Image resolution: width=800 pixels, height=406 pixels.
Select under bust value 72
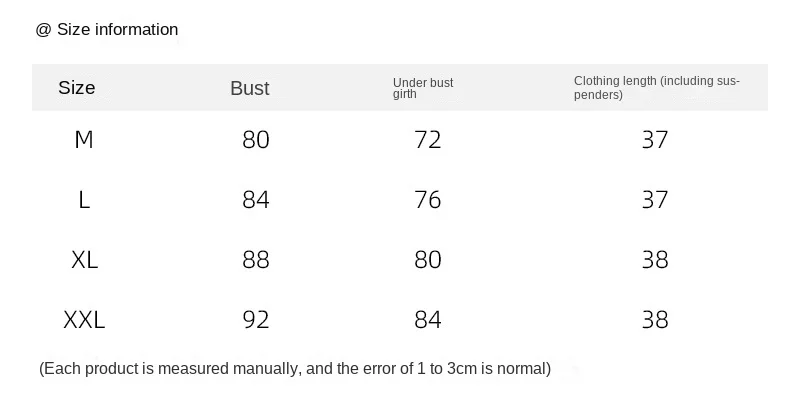tap(428, 140)
